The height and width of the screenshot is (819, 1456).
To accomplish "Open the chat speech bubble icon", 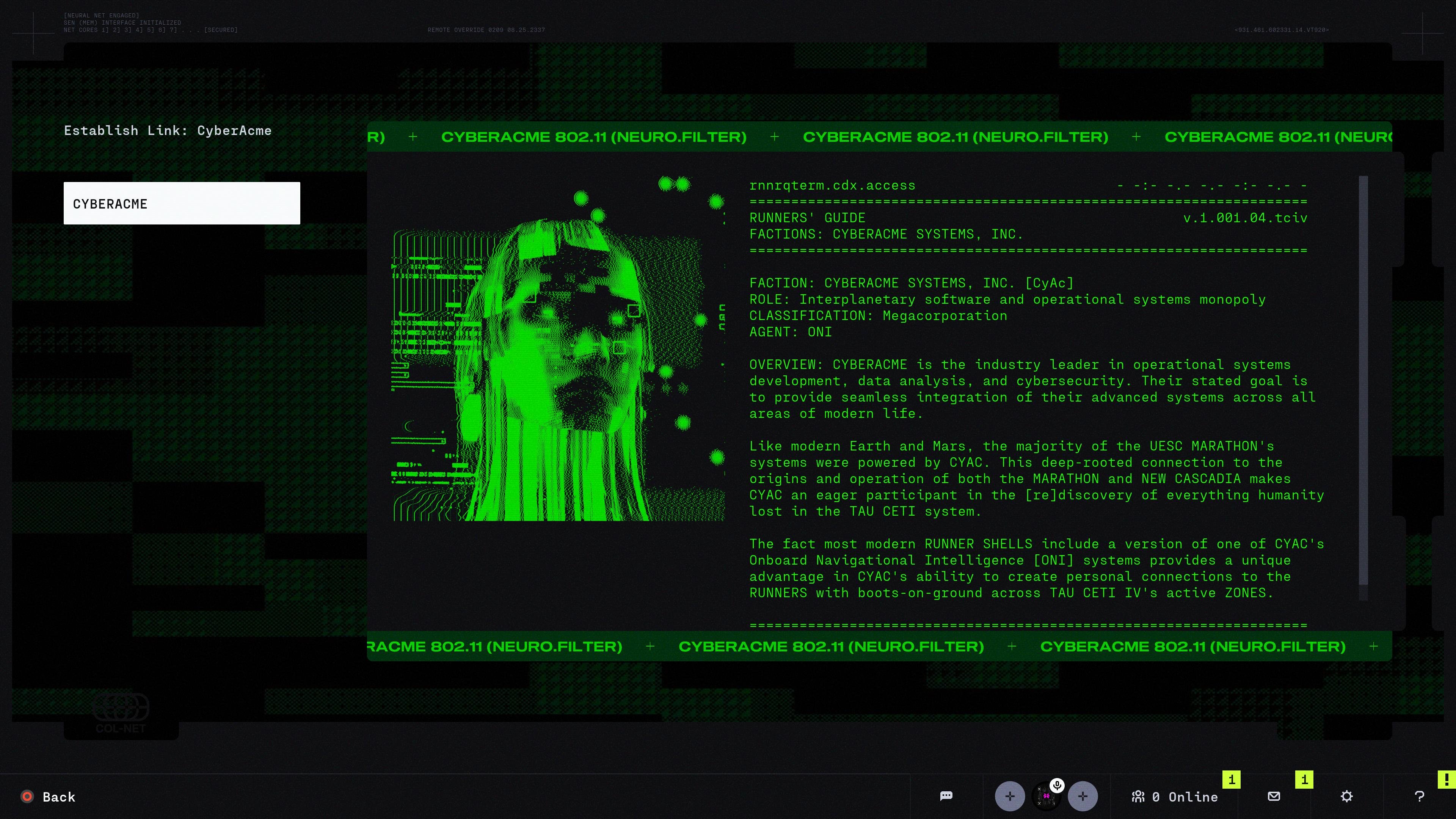I will (x=946, y=796).
